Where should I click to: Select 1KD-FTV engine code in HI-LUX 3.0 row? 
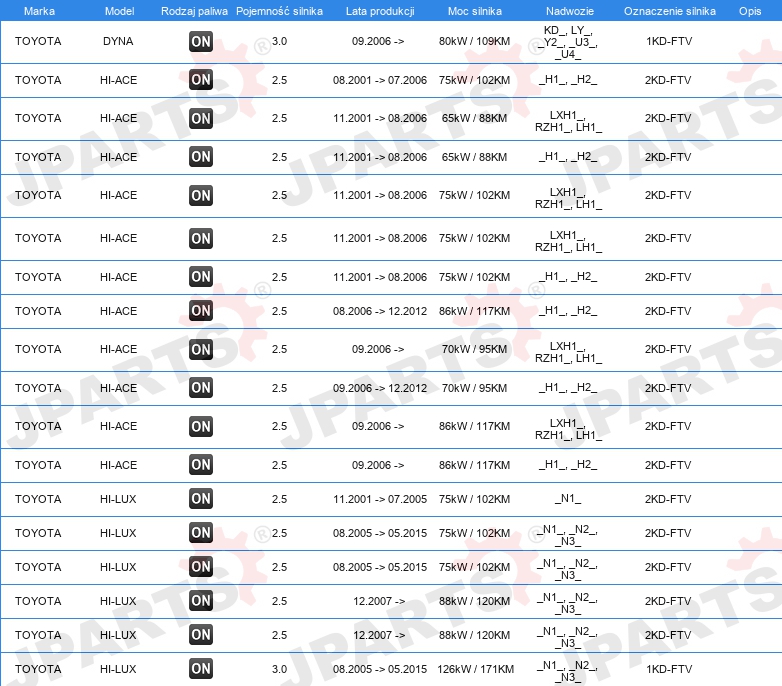[669, 669]
